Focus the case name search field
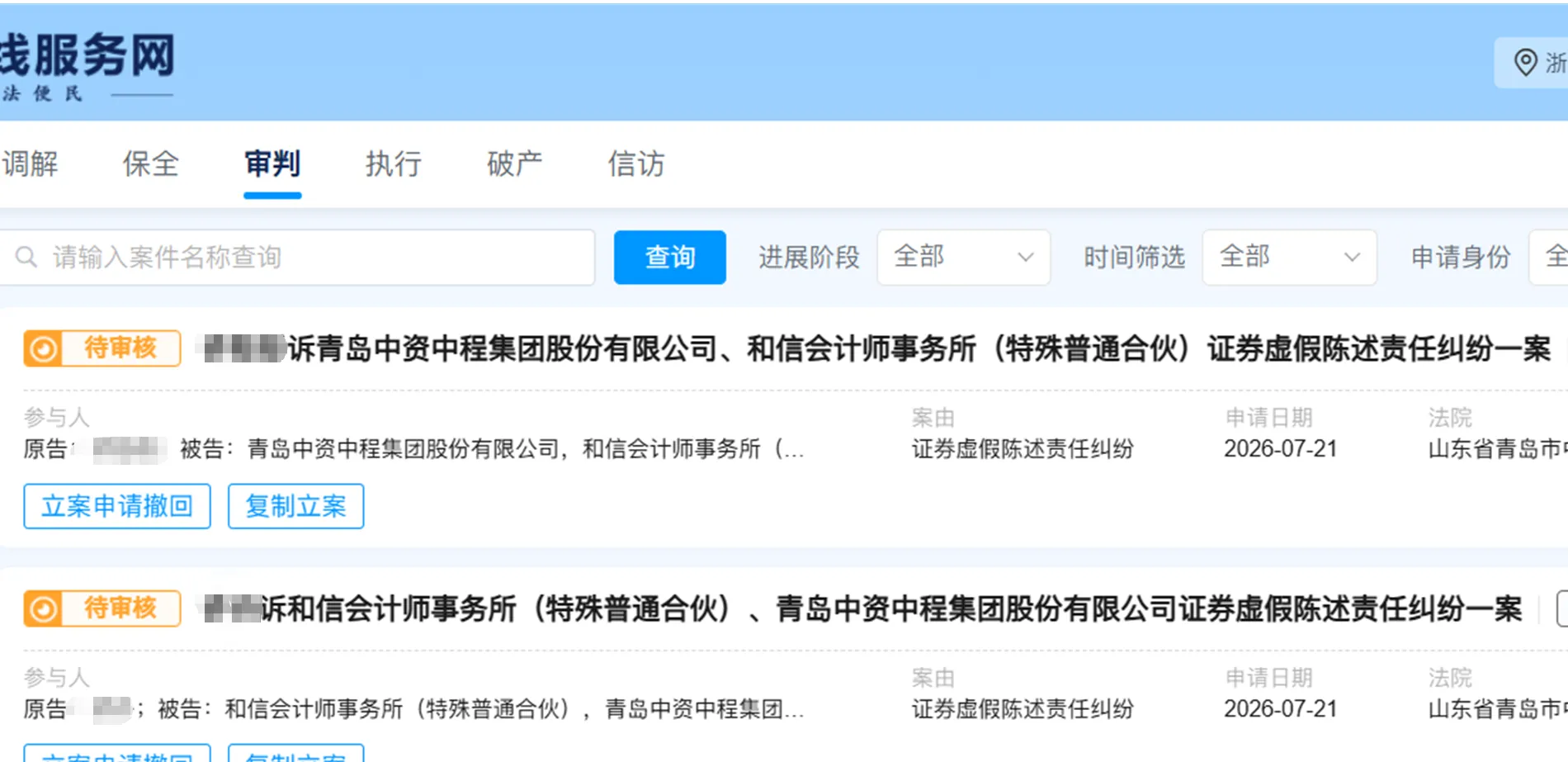Viewport: 1568px width, 762px height. 297,258
